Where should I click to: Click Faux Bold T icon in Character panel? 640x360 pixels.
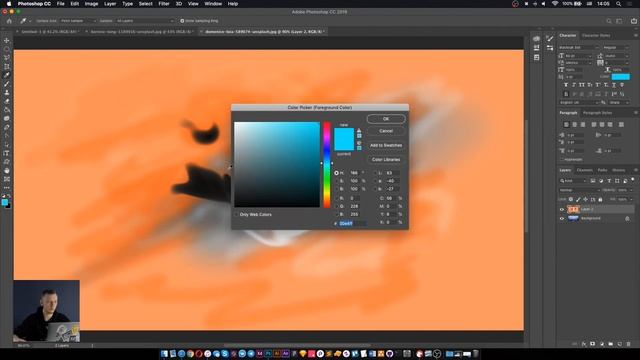point(566,85)
